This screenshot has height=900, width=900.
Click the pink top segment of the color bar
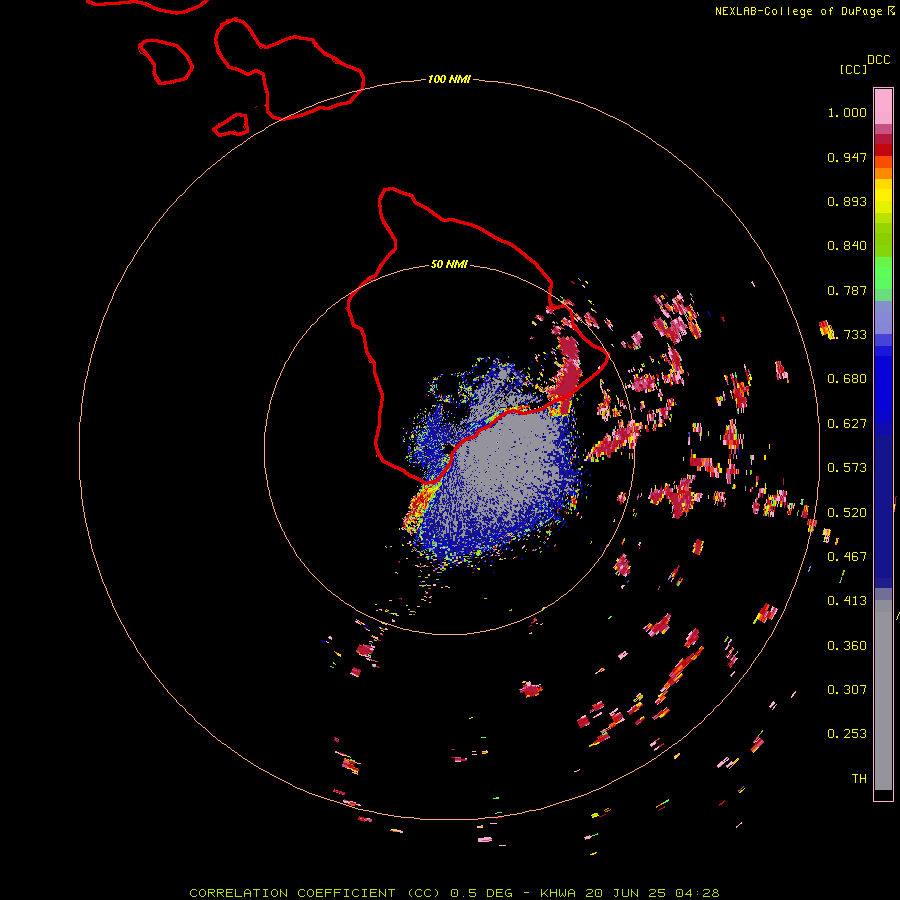(883, 107)
